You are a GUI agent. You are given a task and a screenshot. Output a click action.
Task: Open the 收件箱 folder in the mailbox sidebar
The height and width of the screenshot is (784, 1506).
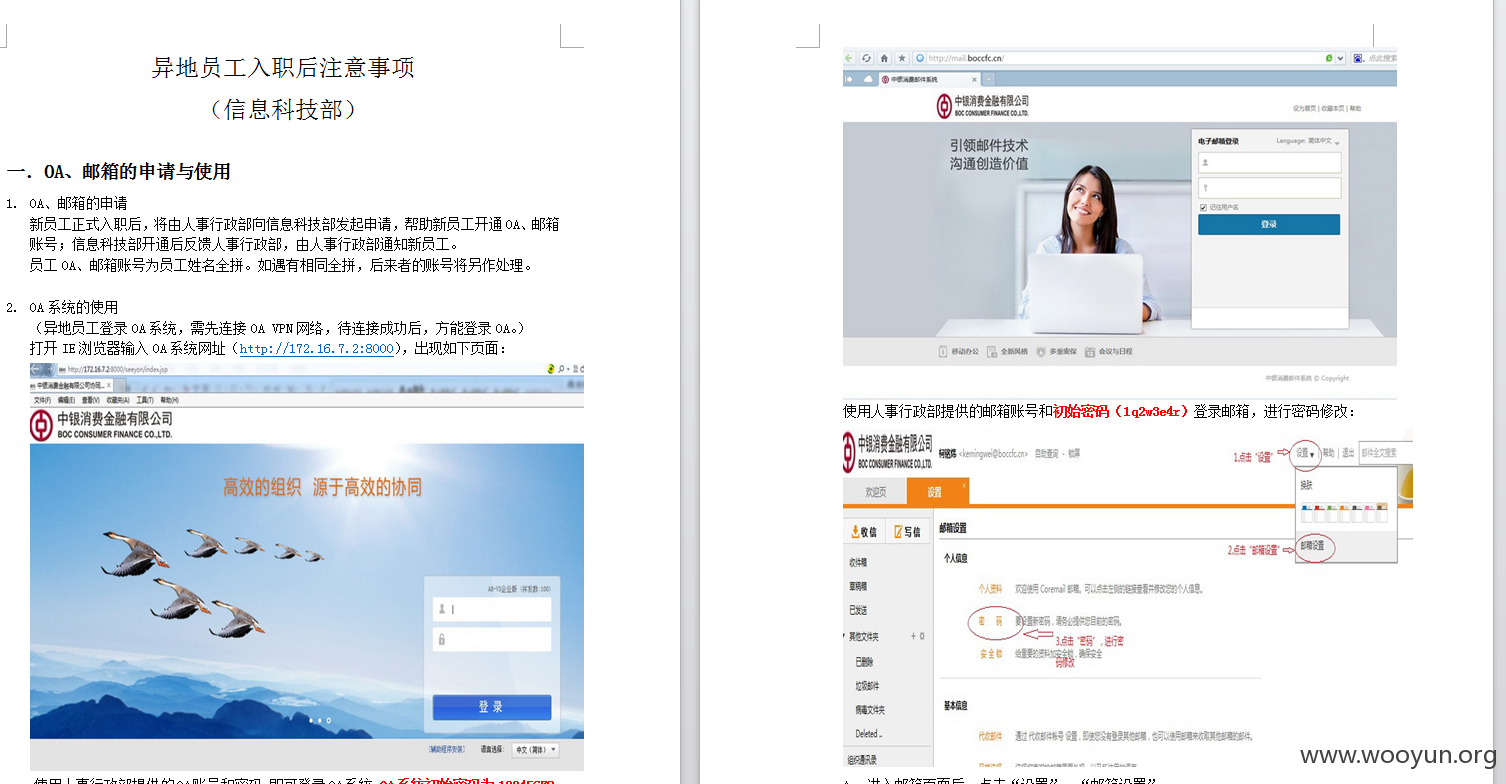(x=857, y=562)
